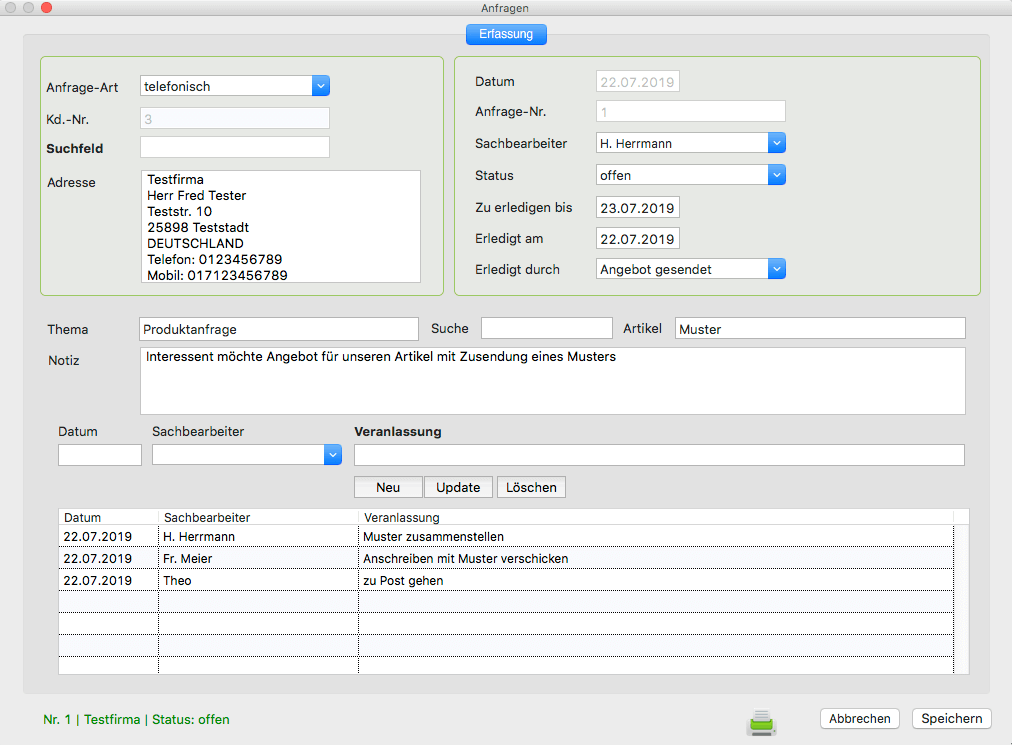Open the top Sachbearbeiter dropdown showing H. Herrmann
The height and width of the screenshot is (745, 1012).
pos(691,143)
